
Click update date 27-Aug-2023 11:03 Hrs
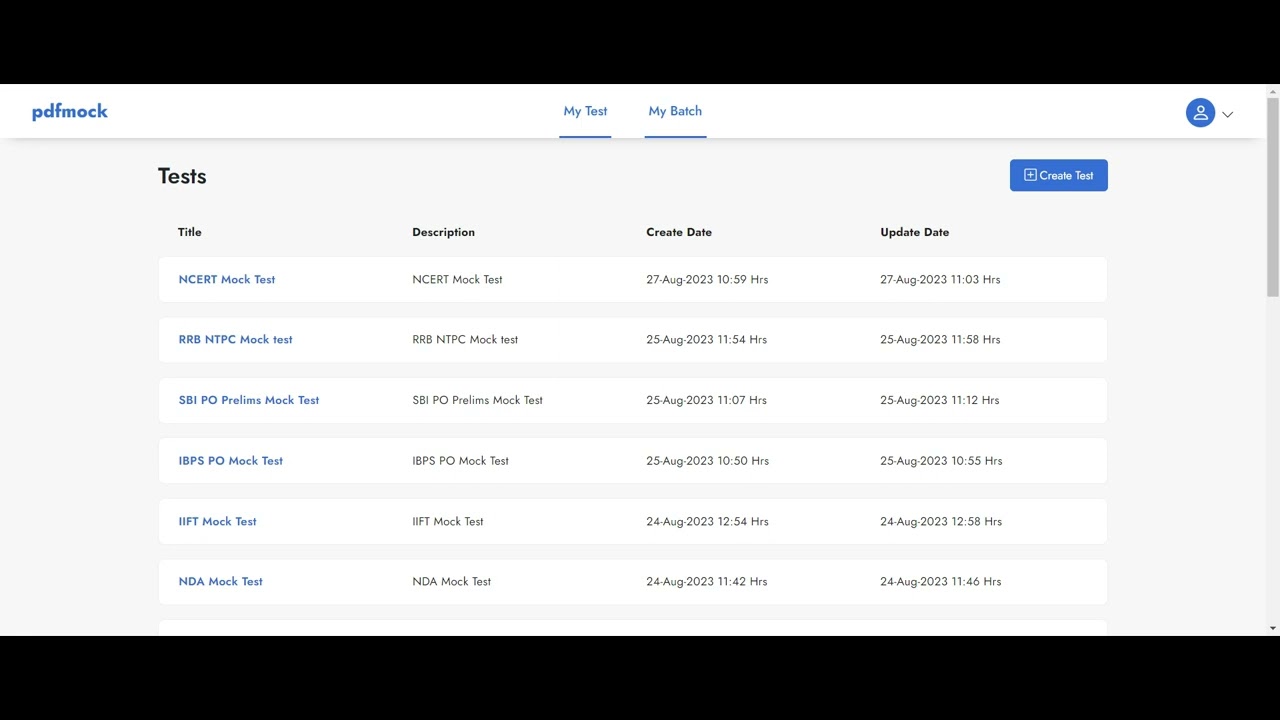(x=940, y=279)
